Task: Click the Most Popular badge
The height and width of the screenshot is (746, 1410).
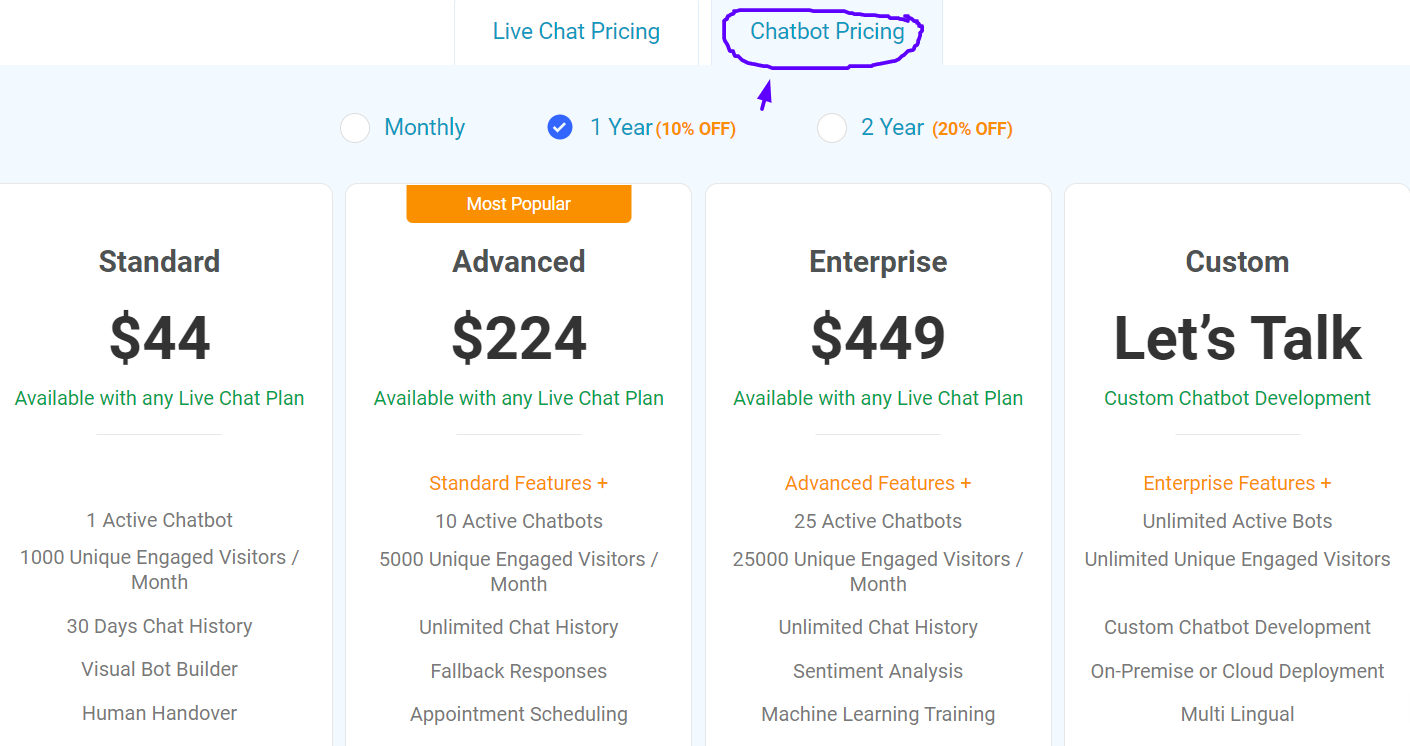Action: (x=519, y=204)
